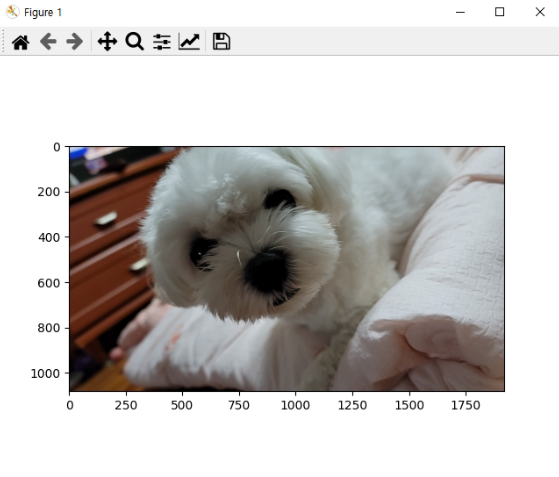Image resolution: width=559 pixels, height=477 pixels.
Task: Go forward to next view arrow
Action: pos(75,42)
